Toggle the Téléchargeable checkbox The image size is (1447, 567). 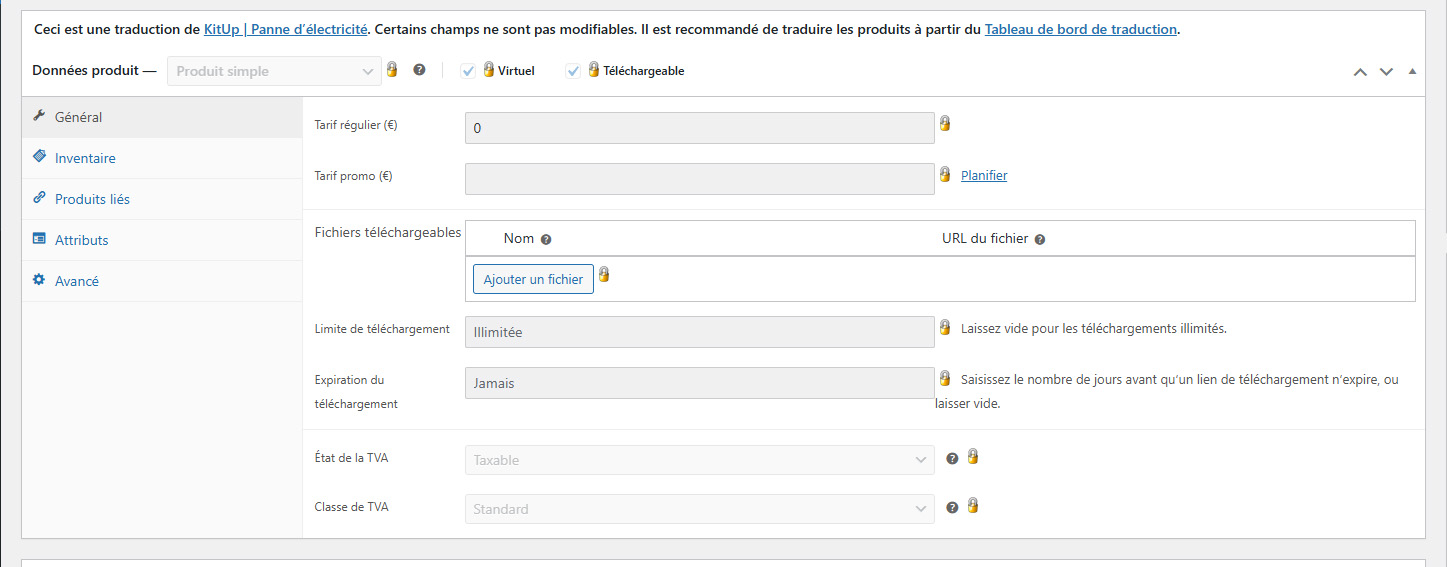(x=573, y=71)
